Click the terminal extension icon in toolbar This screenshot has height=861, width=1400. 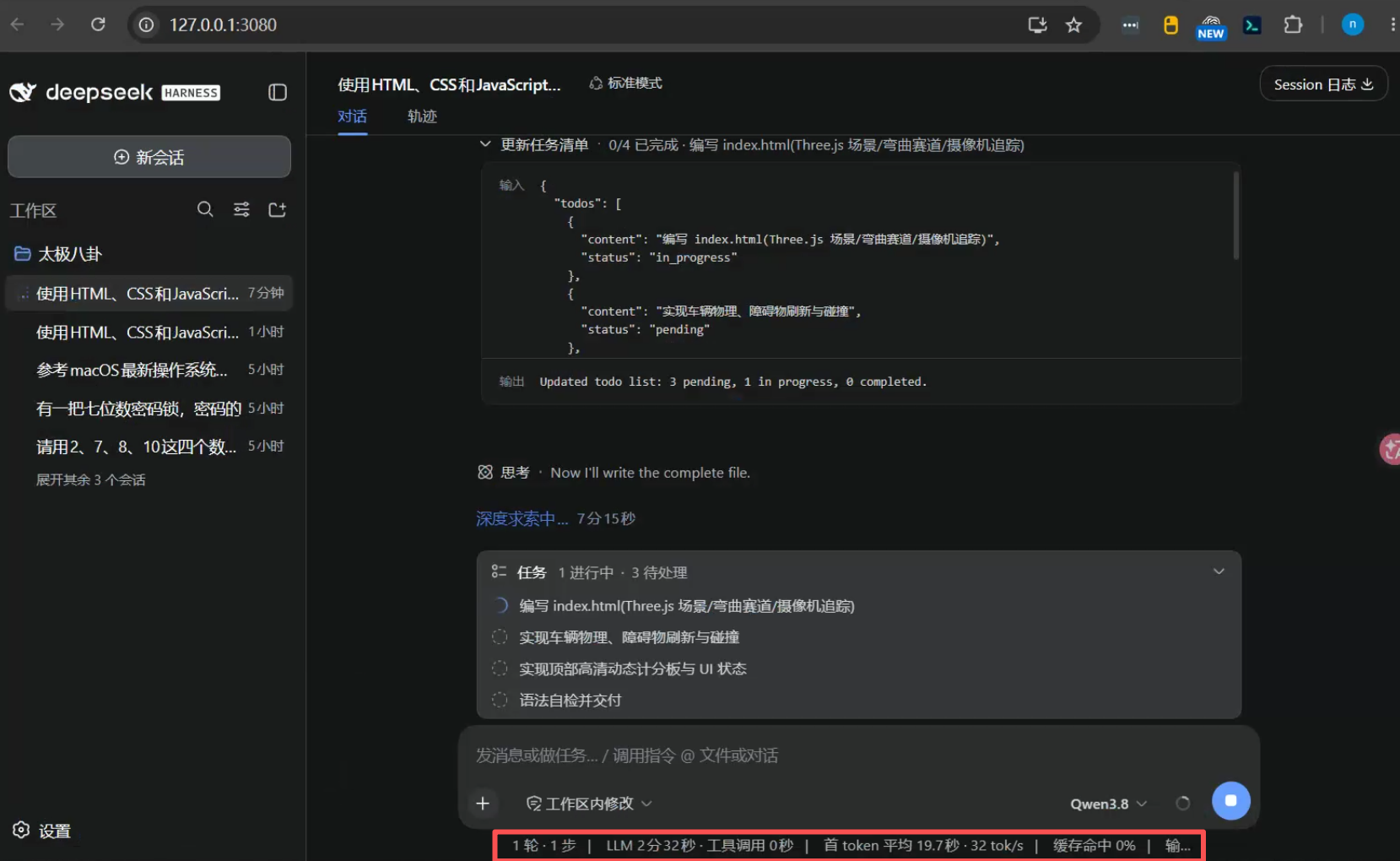tap(1252, 25)
